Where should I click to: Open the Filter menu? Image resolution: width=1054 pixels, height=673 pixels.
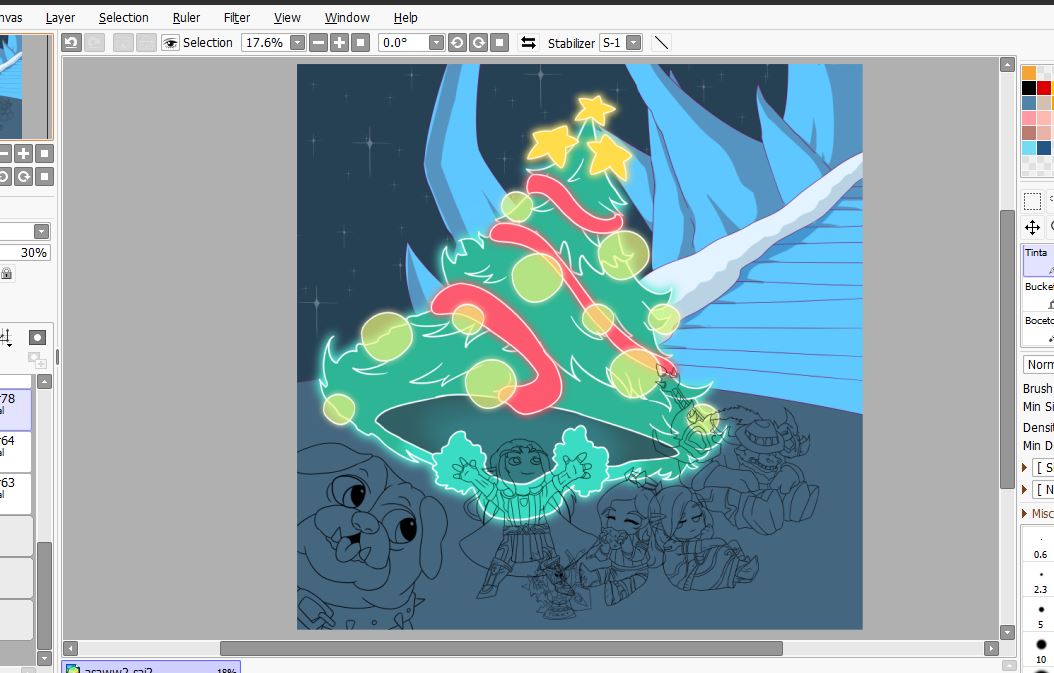(237, 17)
